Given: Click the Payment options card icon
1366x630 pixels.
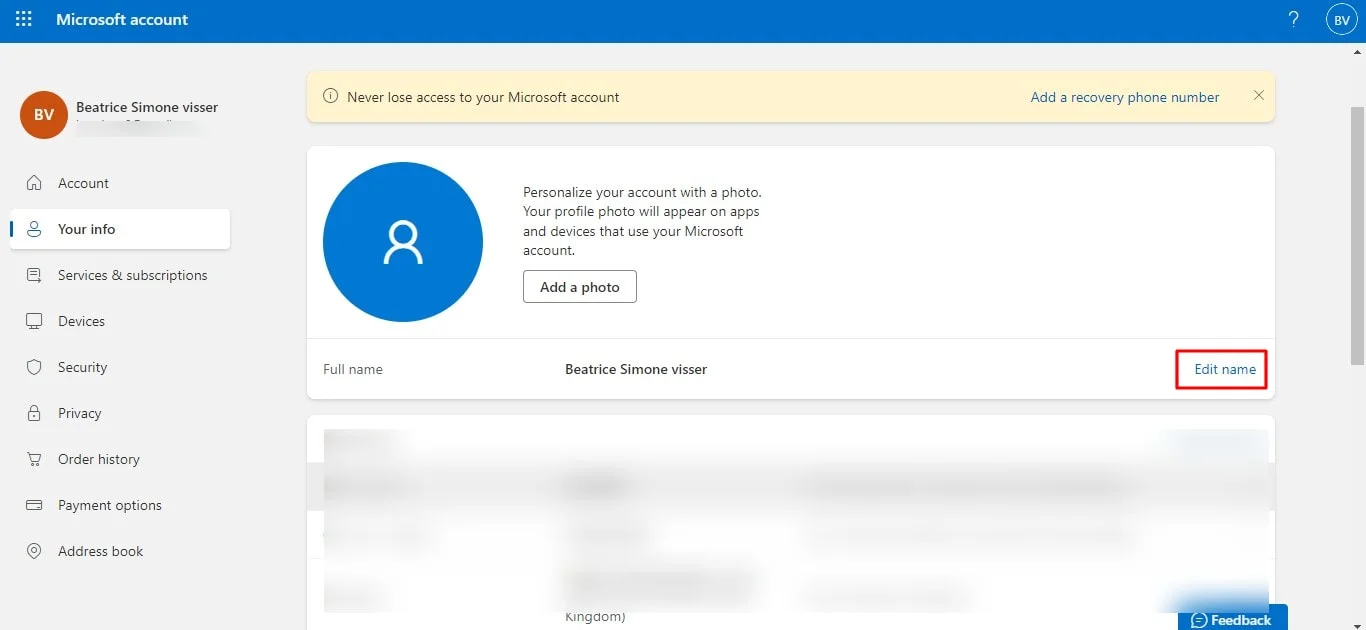Looking at the screenshot, I should point(35,505).
